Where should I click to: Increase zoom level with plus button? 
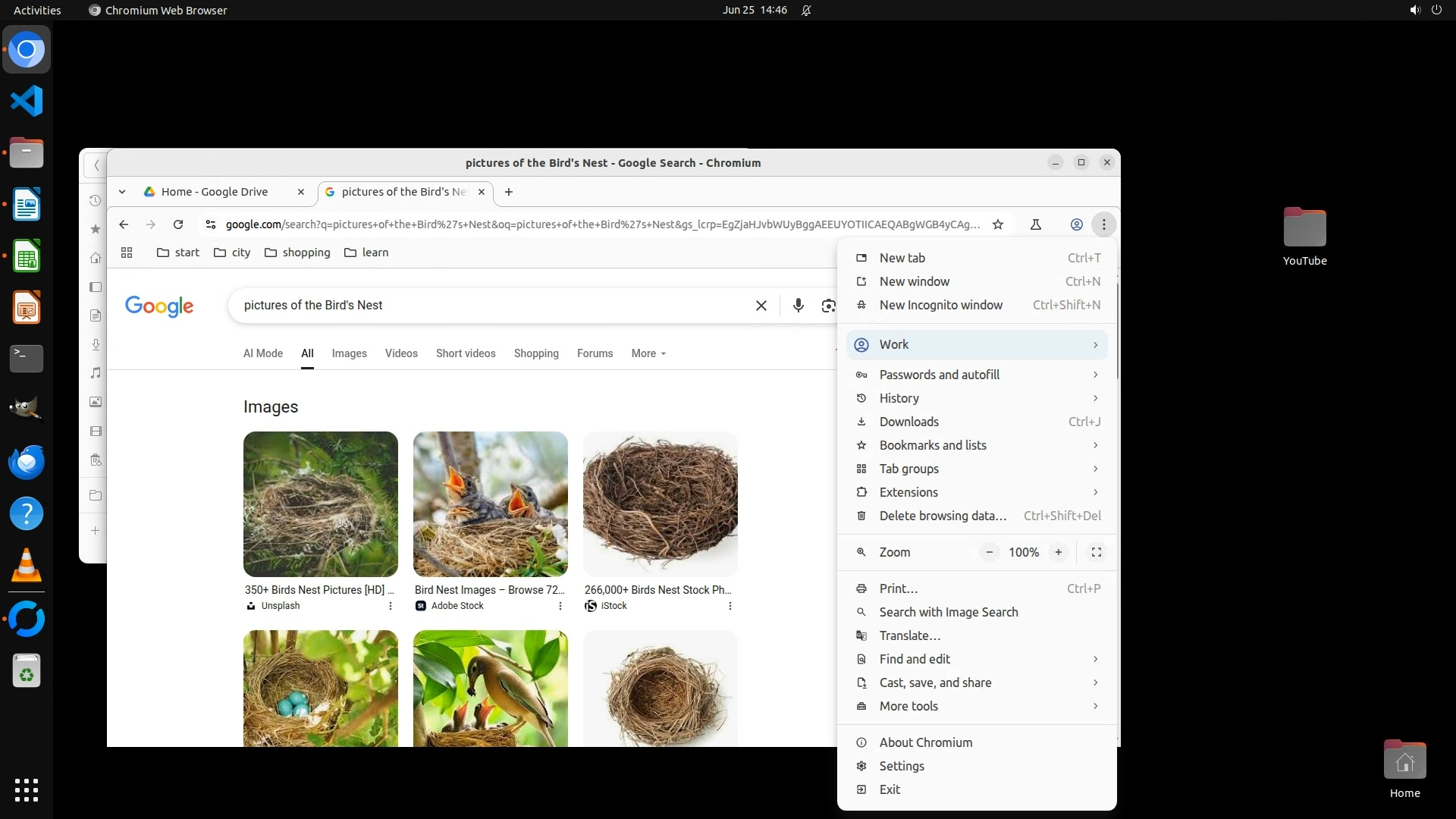pos(1058,552)
